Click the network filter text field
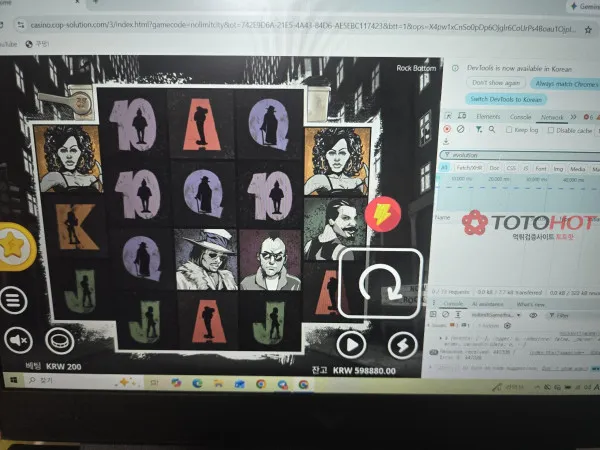 [520, 155]
